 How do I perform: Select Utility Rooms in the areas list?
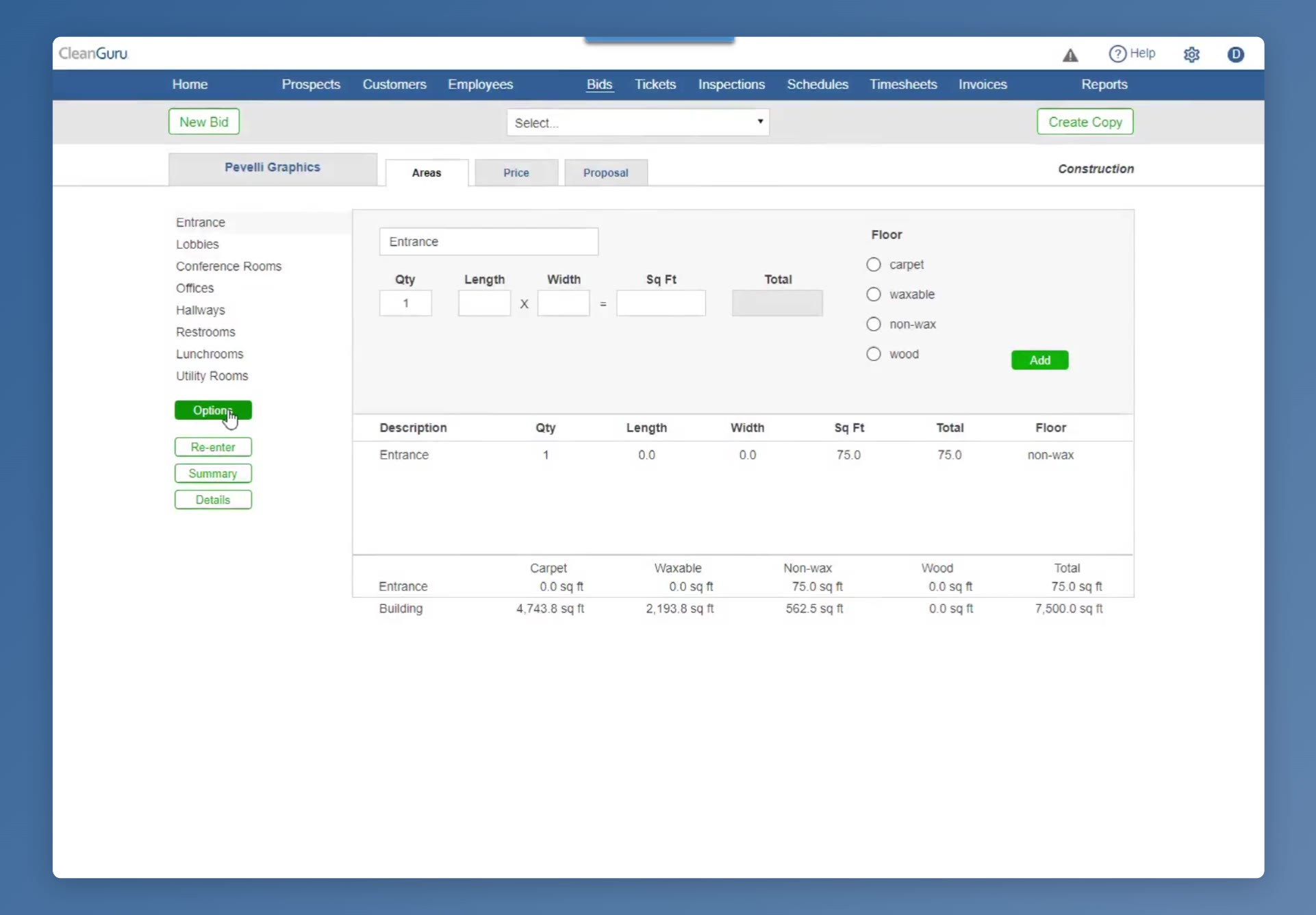point(212,376)
